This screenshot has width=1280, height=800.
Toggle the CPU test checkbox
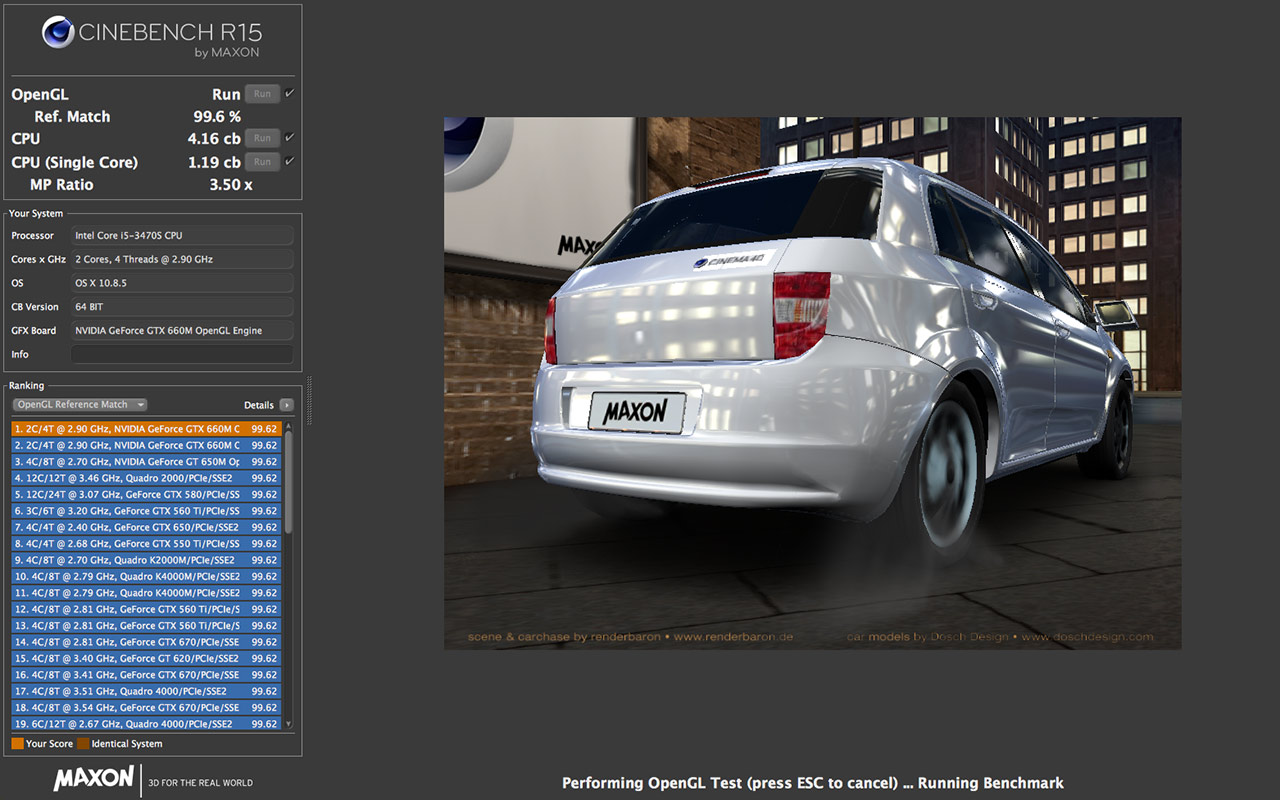point(289,137)
